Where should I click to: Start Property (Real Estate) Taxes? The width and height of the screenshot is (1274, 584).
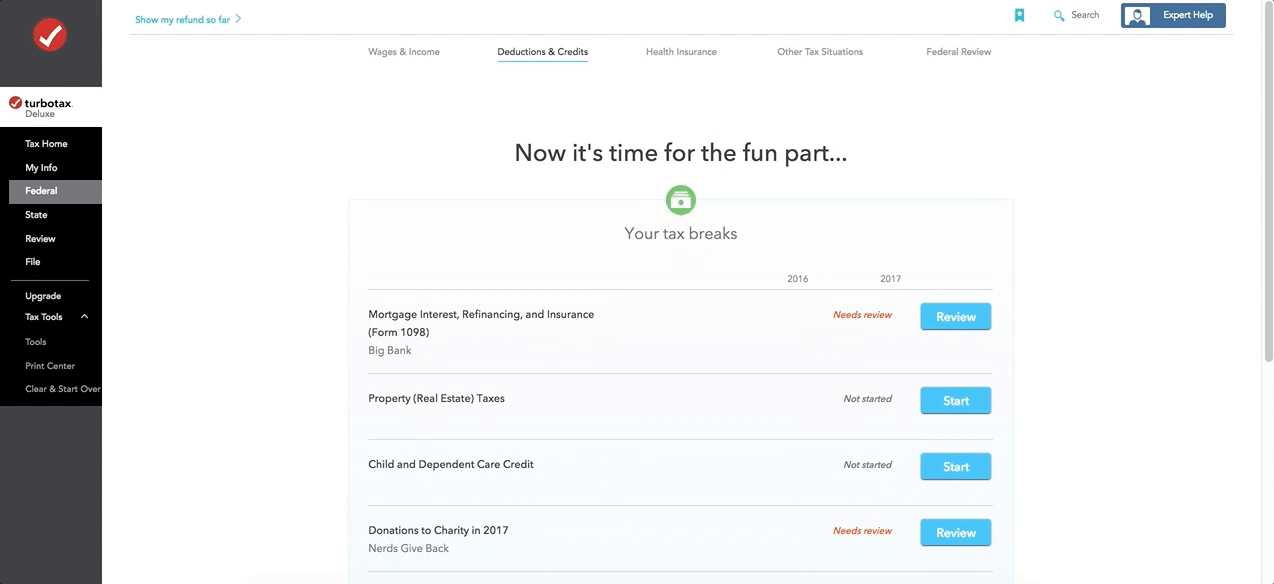955,401
